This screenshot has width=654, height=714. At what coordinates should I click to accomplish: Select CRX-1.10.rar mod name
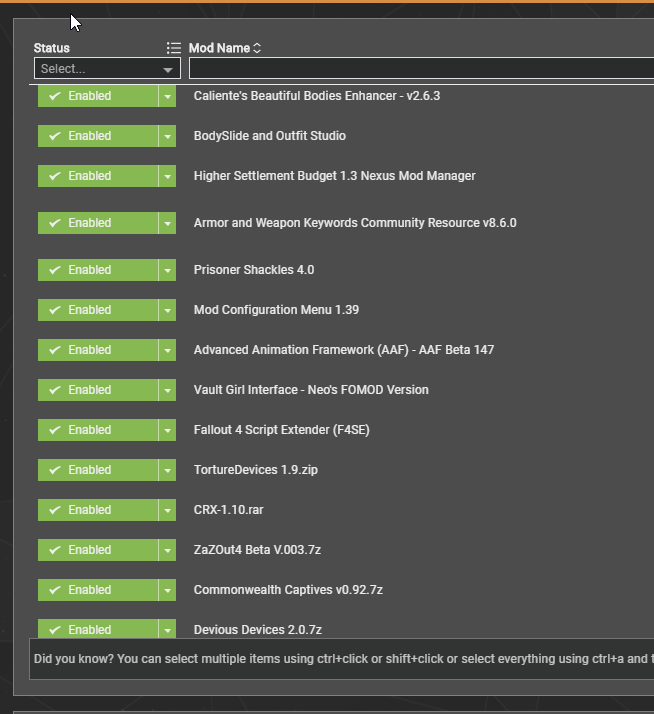coord(229,510)
